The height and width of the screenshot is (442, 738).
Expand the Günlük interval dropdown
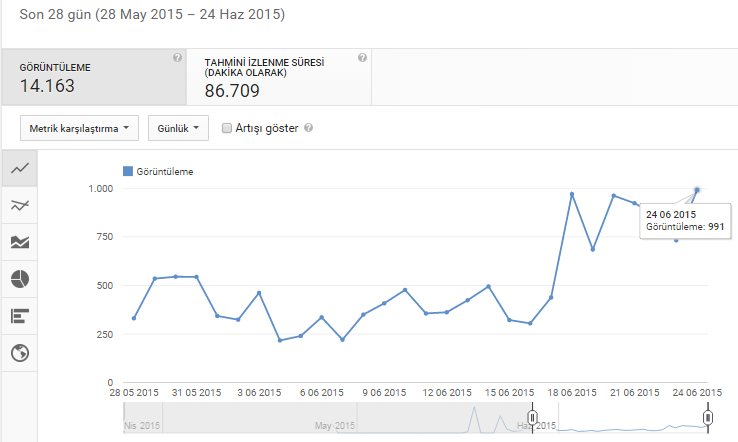tap(178, 128)
